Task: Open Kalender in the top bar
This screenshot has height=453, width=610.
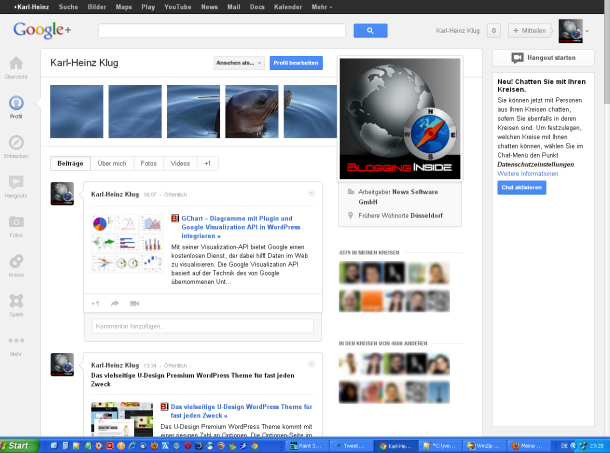Action: pyautogui.click(x=288, y=7)
